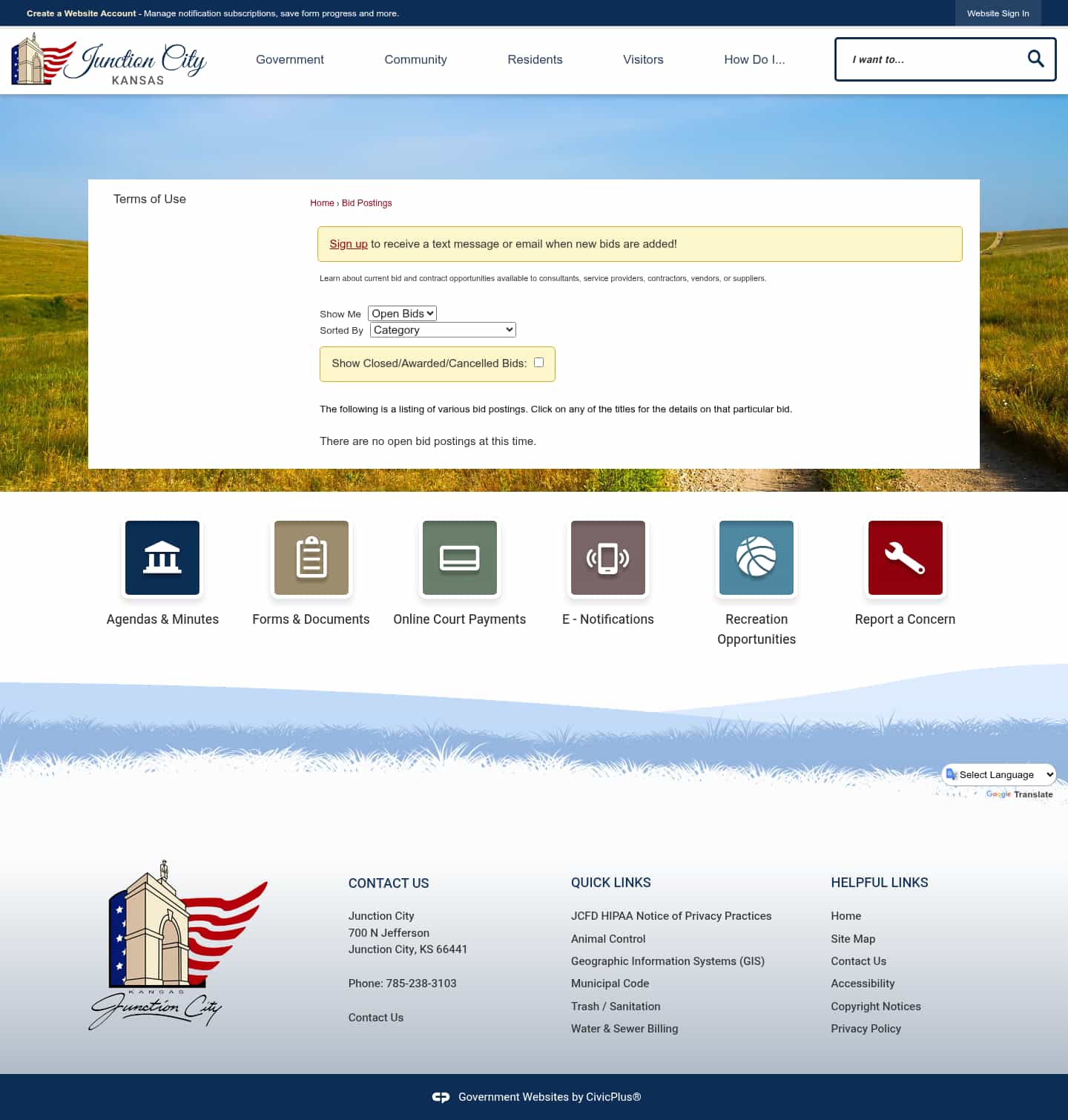Image resolution: width=1068 pixels, height=1120 pixels.
Task: Open the Trash / Sanitation link
Action: (x=616, y=1007)
